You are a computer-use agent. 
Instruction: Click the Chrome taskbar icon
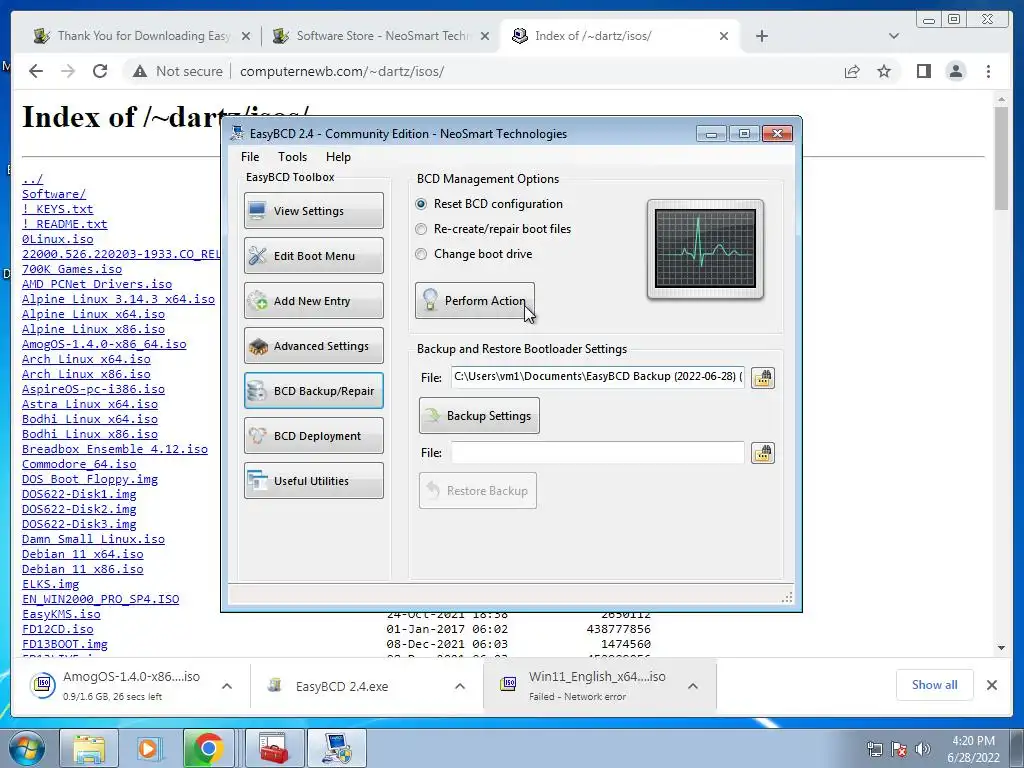pos(208,748)
